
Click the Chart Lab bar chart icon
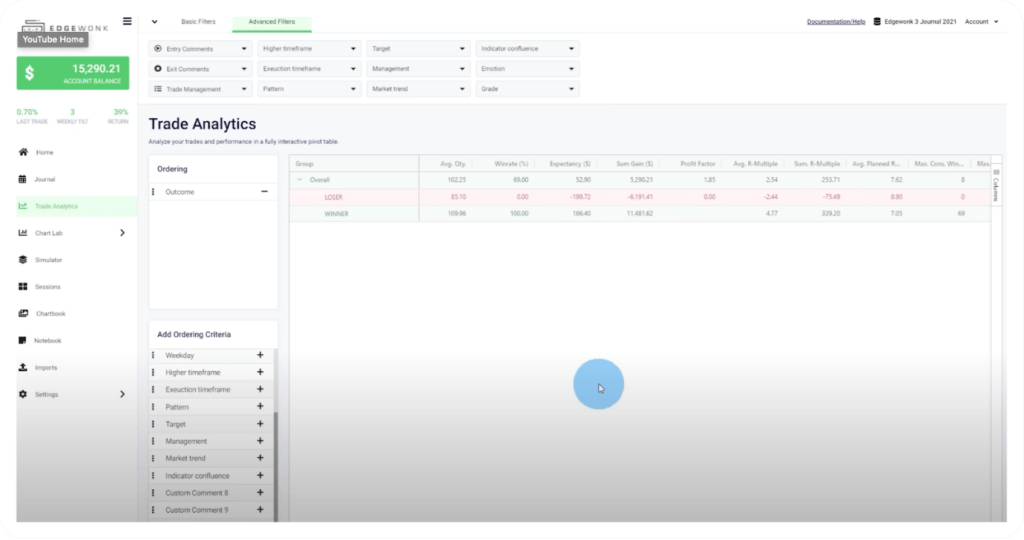pyautogui.click(x=22, y=233)
